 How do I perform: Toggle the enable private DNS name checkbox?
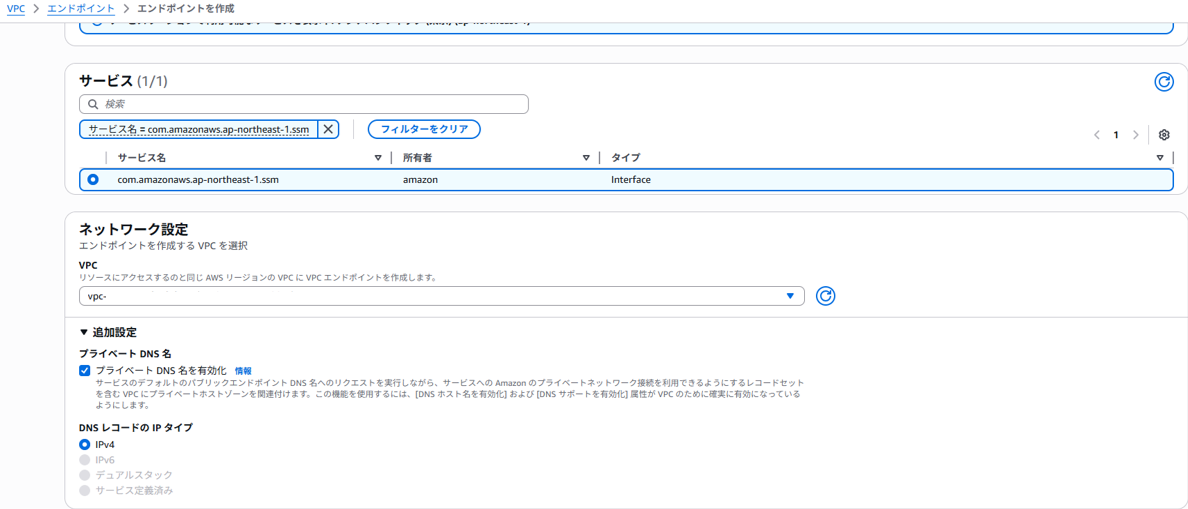[84, 370]
